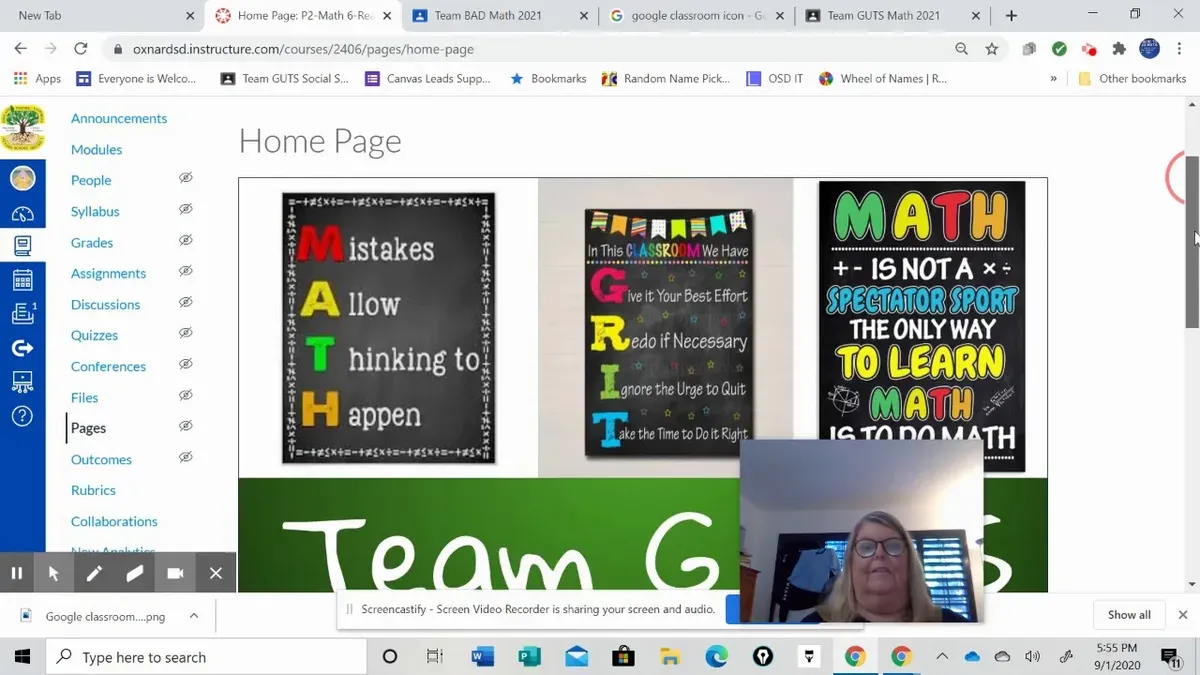This screenshot has height=675, width=1200.
Task: Open Rubrics in course navigation
Action: point(93,490)
